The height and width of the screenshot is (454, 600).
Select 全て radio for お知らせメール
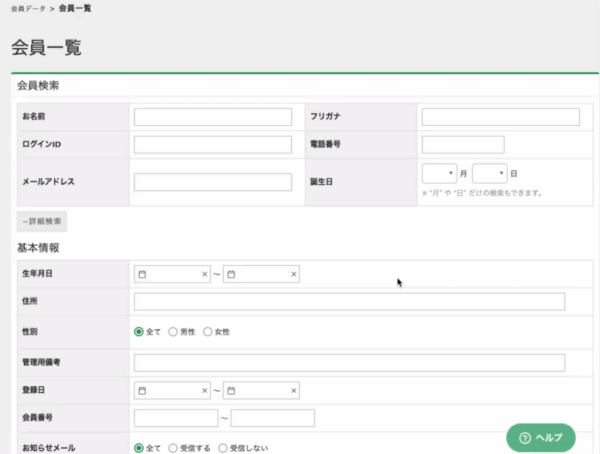point(139,448)
